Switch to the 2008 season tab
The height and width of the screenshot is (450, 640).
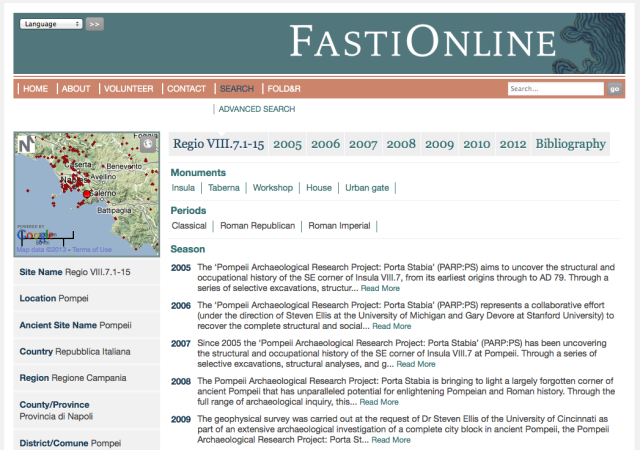tap(401, 145)
